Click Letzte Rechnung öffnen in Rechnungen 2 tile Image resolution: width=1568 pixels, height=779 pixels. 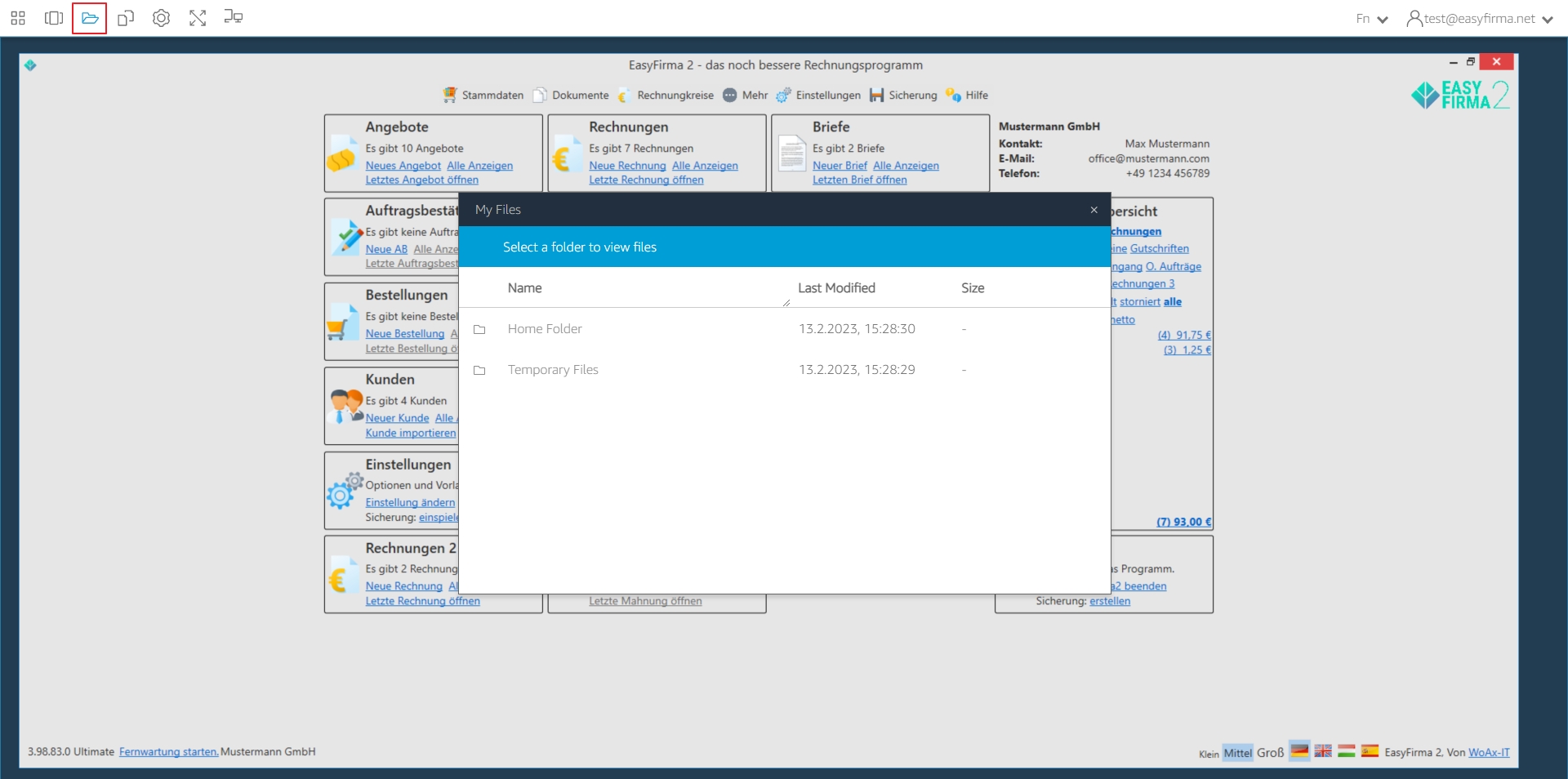[423, 602]
